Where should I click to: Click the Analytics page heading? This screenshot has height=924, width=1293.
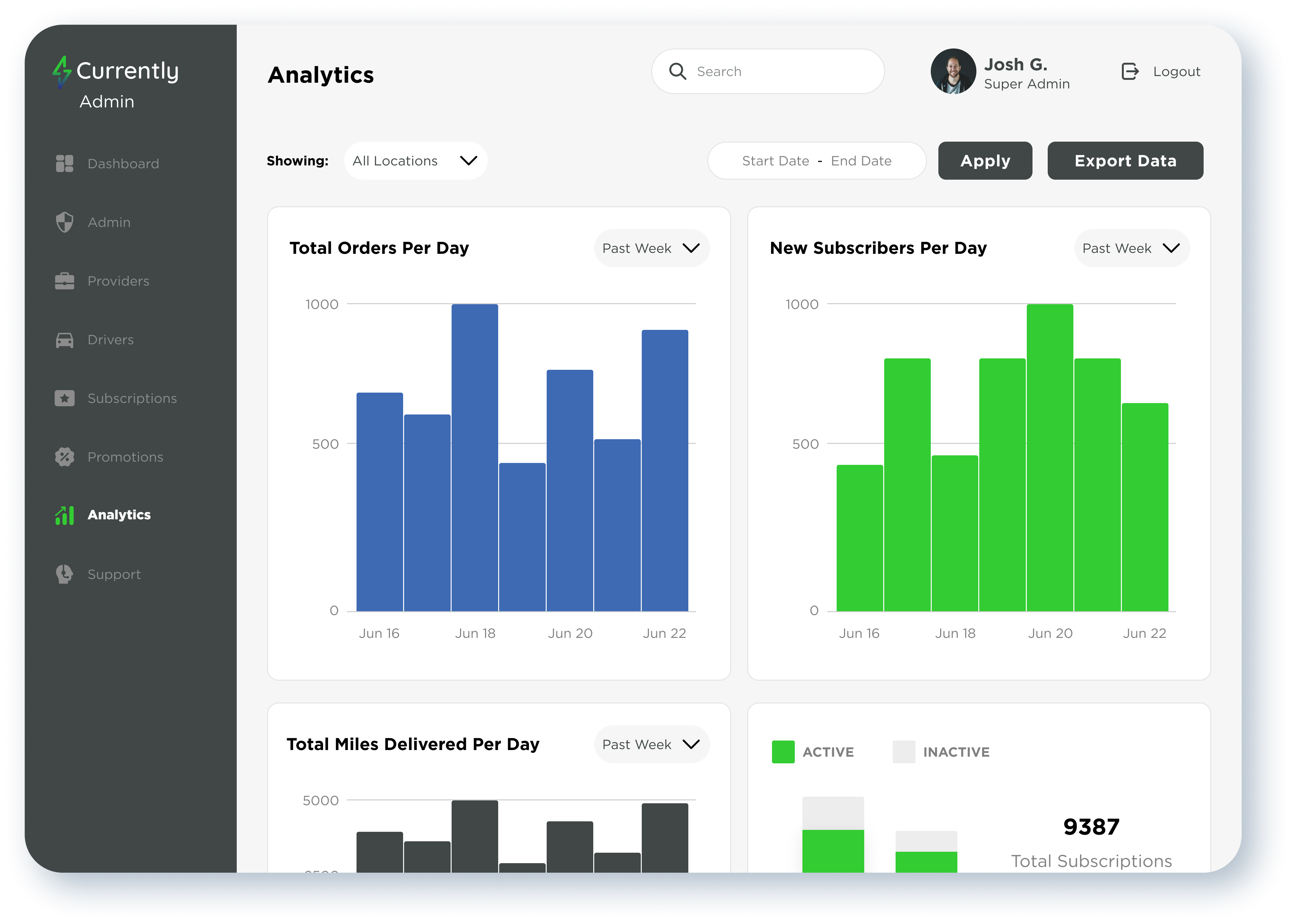point(320,75)
